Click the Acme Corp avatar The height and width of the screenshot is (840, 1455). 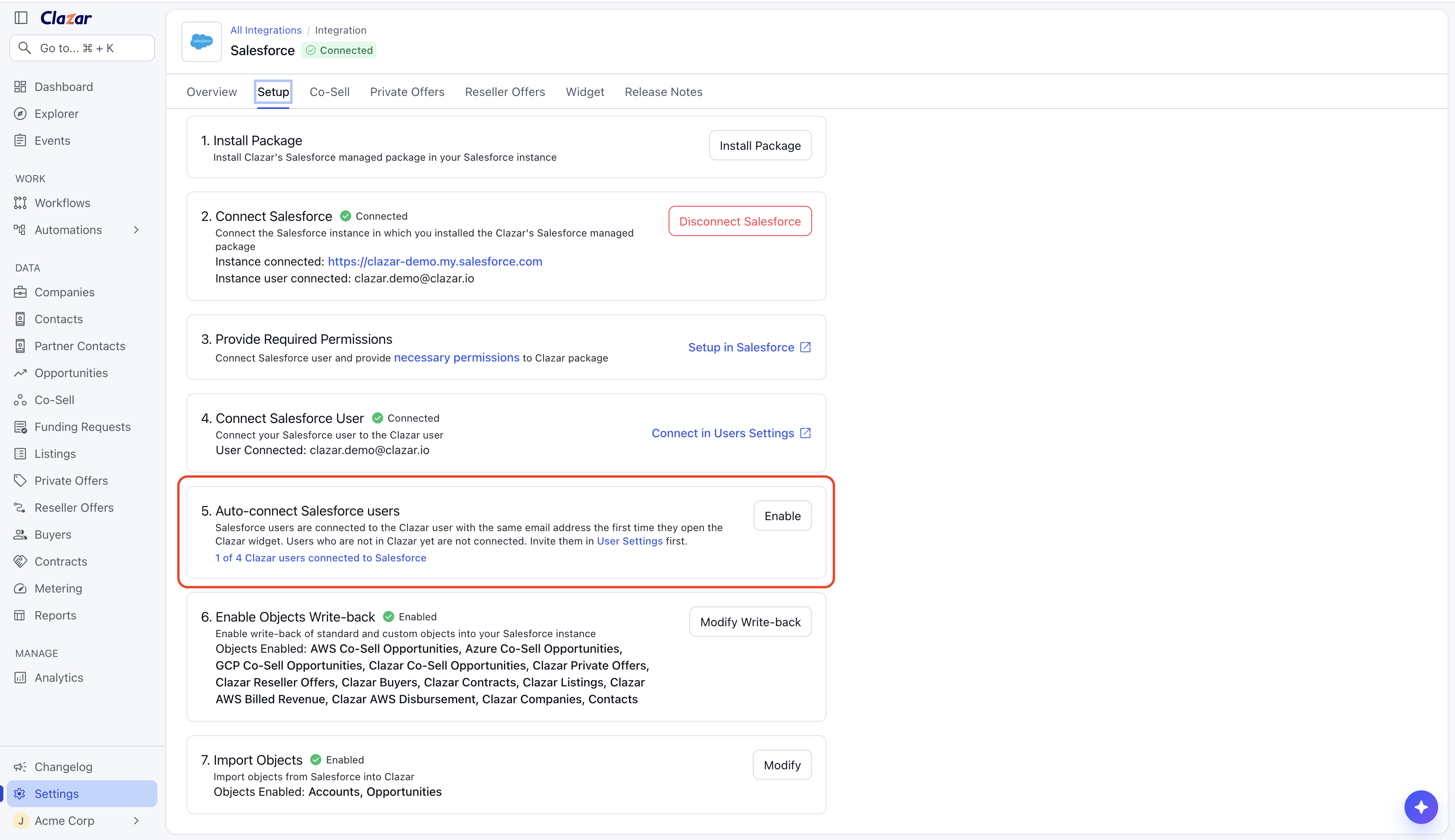coord(21,820)
